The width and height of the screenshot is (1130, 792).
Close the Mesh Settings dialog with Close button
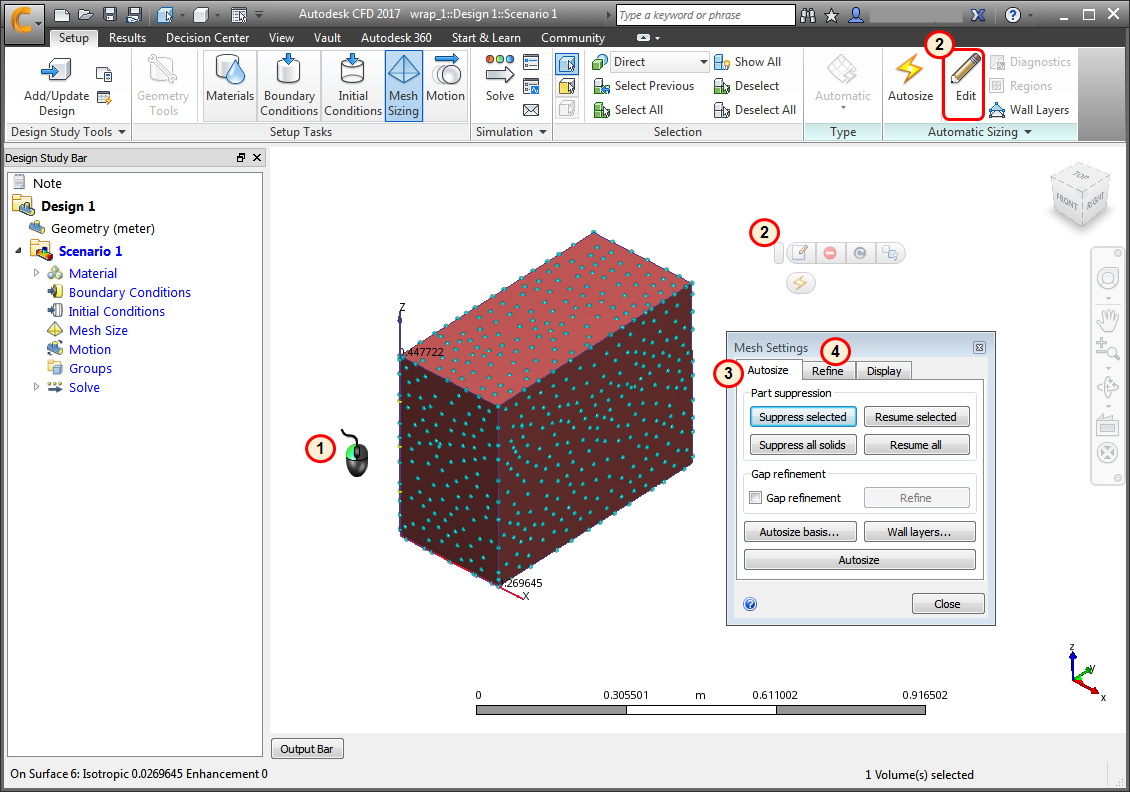click(947, 603)
